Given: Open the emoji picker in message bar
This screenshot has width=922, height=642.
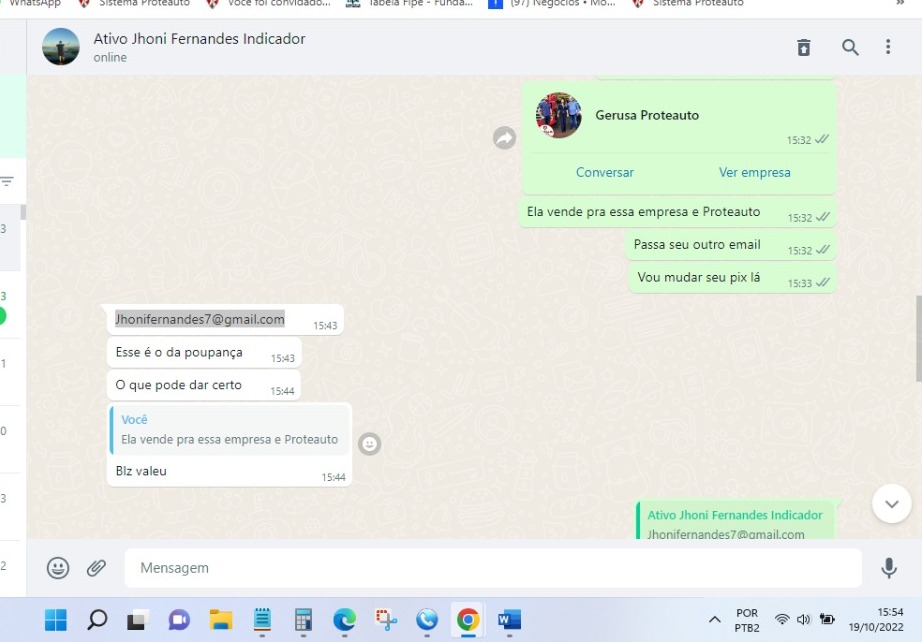Looking at the screenshot, I should point(58,568).
